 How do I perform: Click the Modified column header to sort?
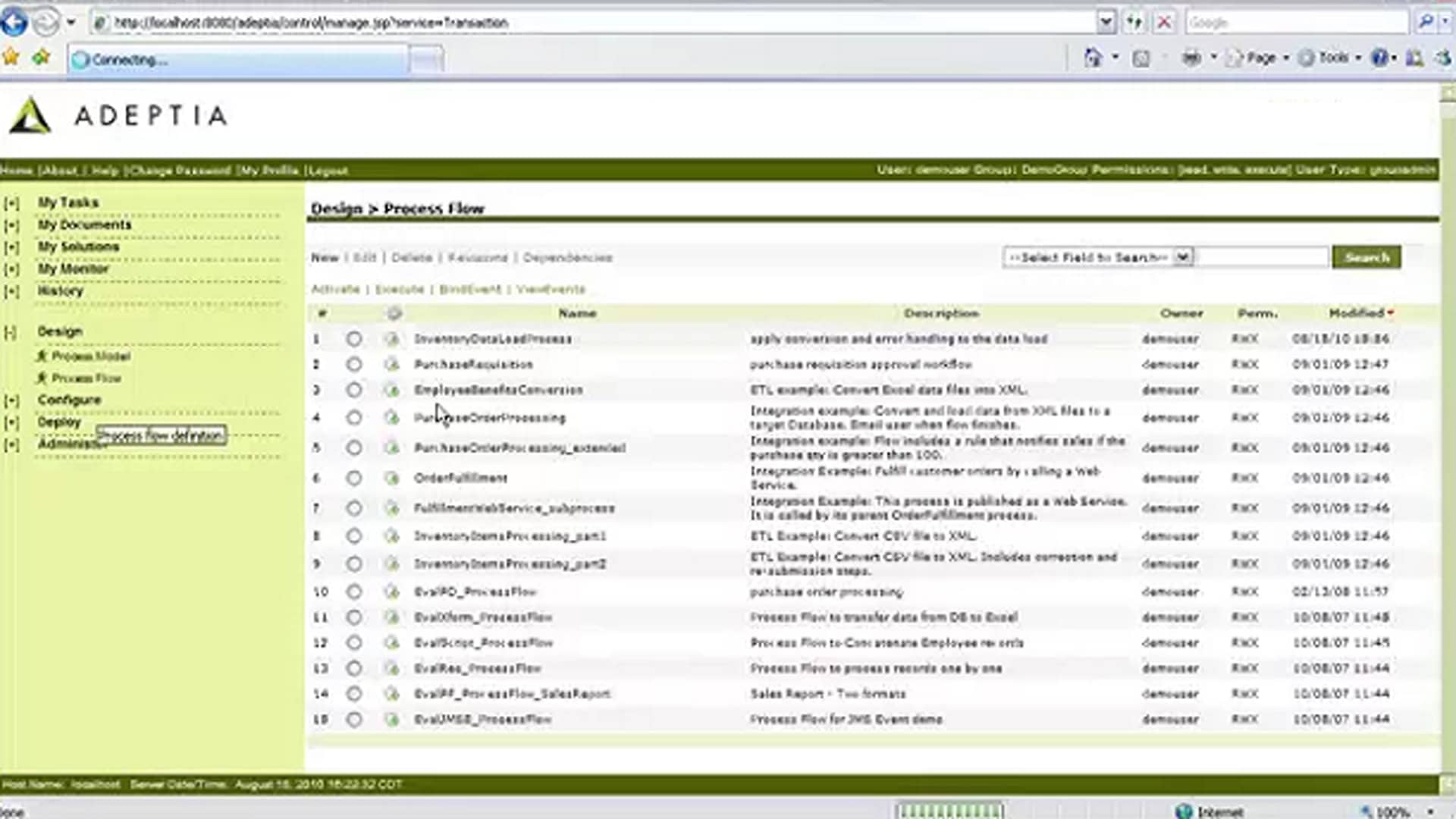click(x=1356, y=313)
